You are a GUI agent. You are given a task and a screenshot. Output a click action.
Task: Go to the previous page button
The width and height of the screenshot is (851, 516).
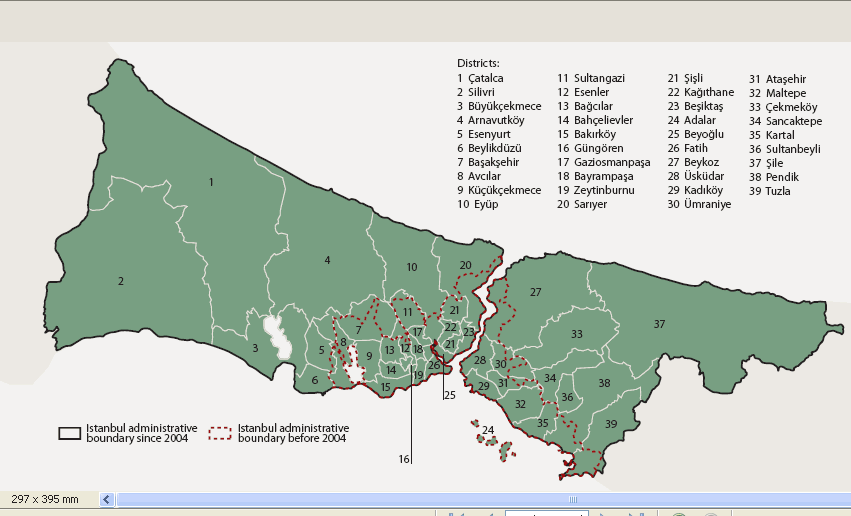click(x=488, y=514)
